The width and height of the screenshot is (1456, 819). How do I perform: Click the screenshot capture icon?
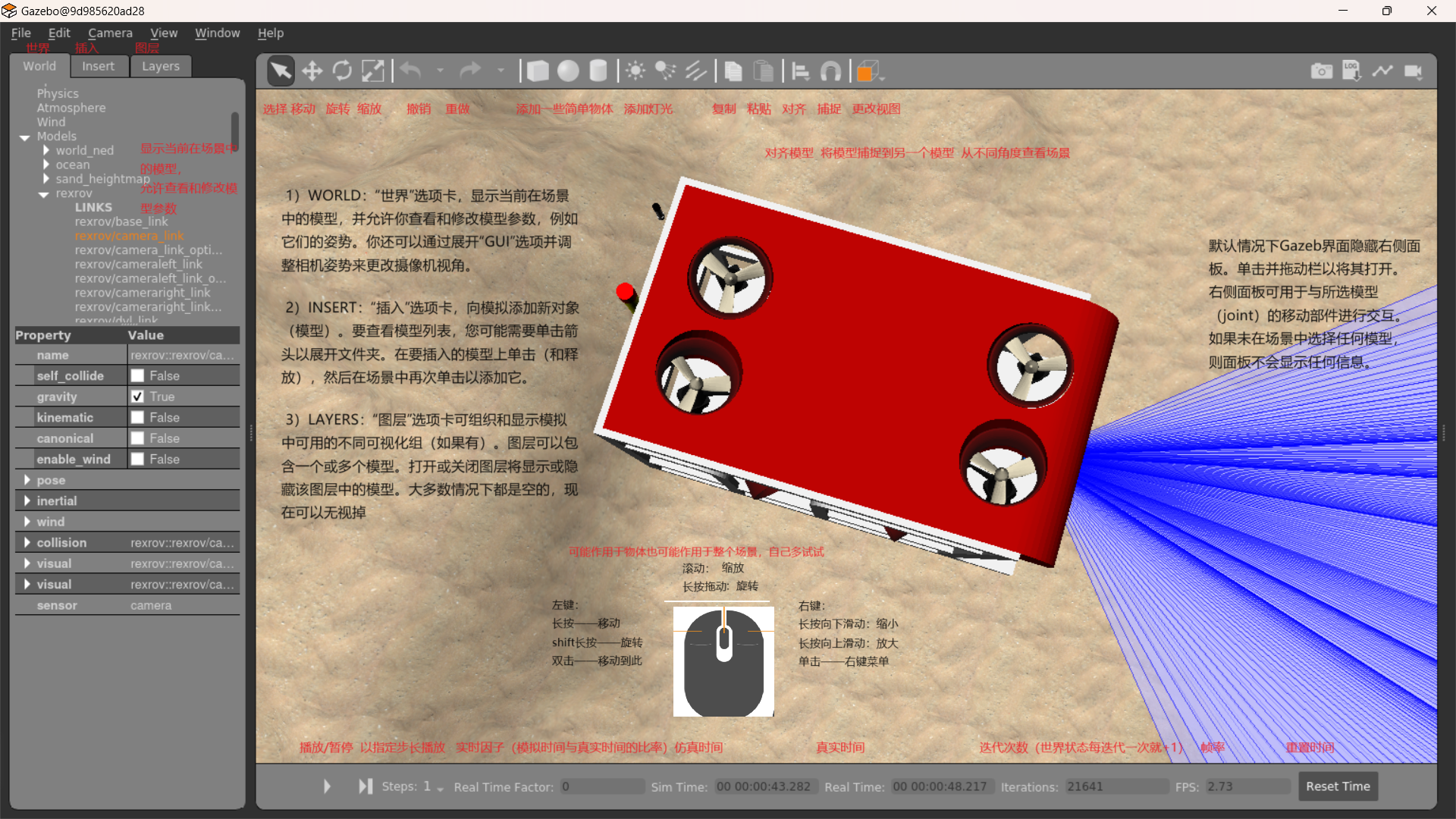point(1322,70)
